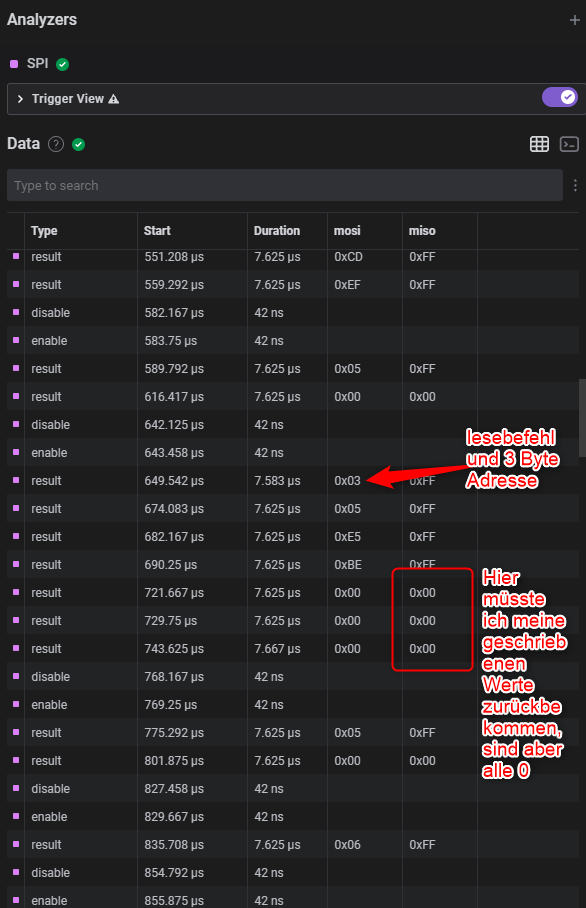This screenshot has height=908, width=586.
Task: Select the result row starting at 551.208 µs
Action: tap(293, 257)
